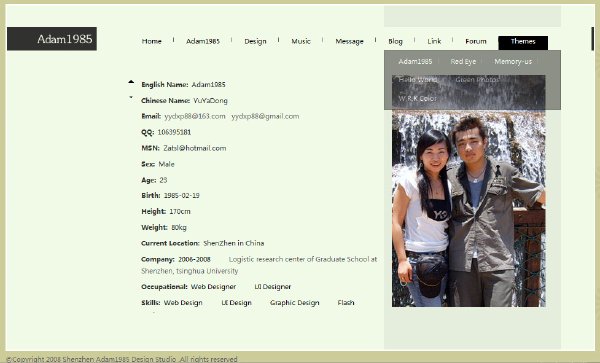Click the Logistic research center company description
The height and width of the screenshot is (363, 600).
coord(259,265)
